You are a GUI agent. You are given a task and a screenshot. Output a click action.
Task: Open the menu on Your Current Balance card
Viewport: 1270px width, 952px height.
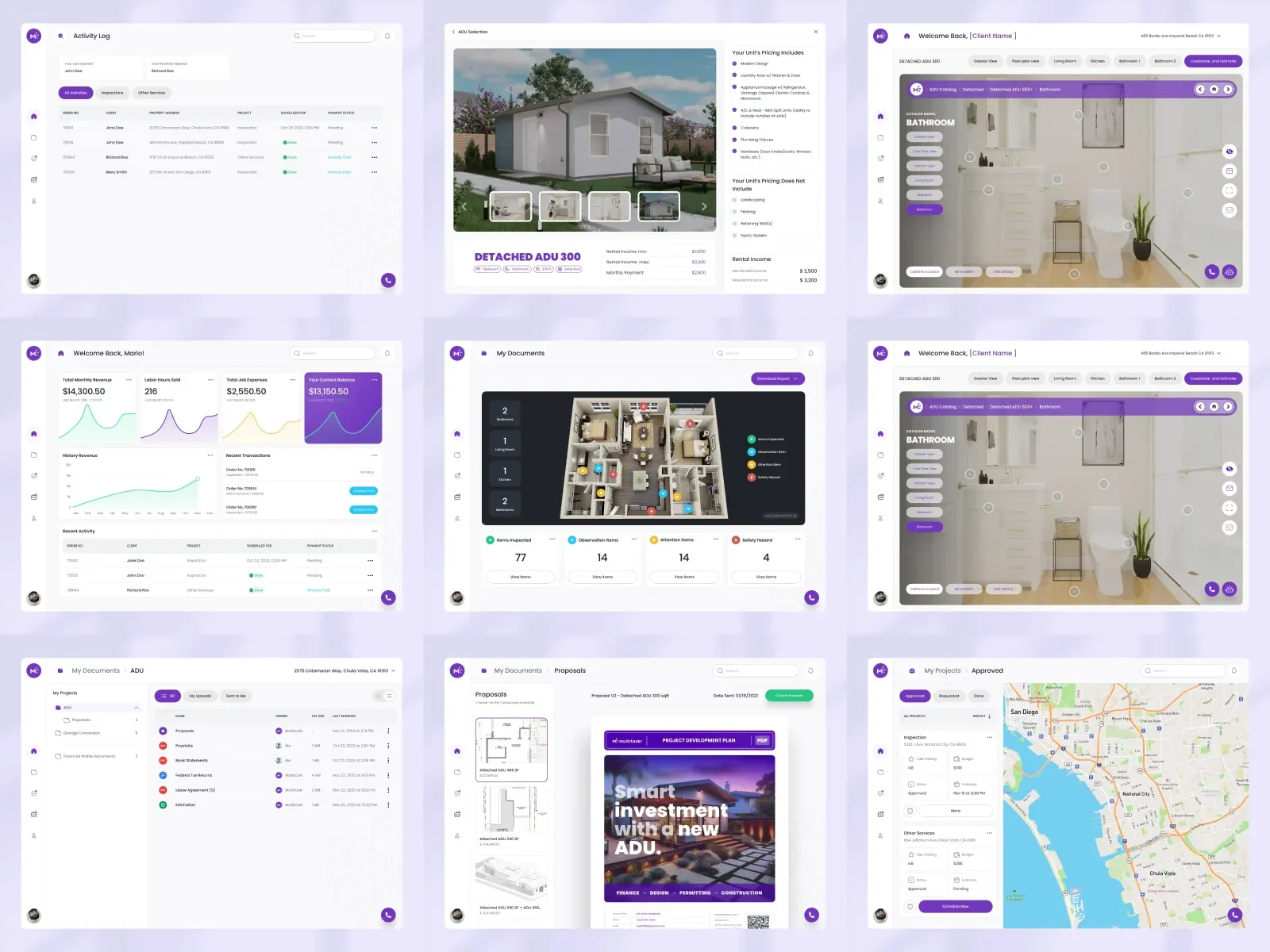click(375, 380)
